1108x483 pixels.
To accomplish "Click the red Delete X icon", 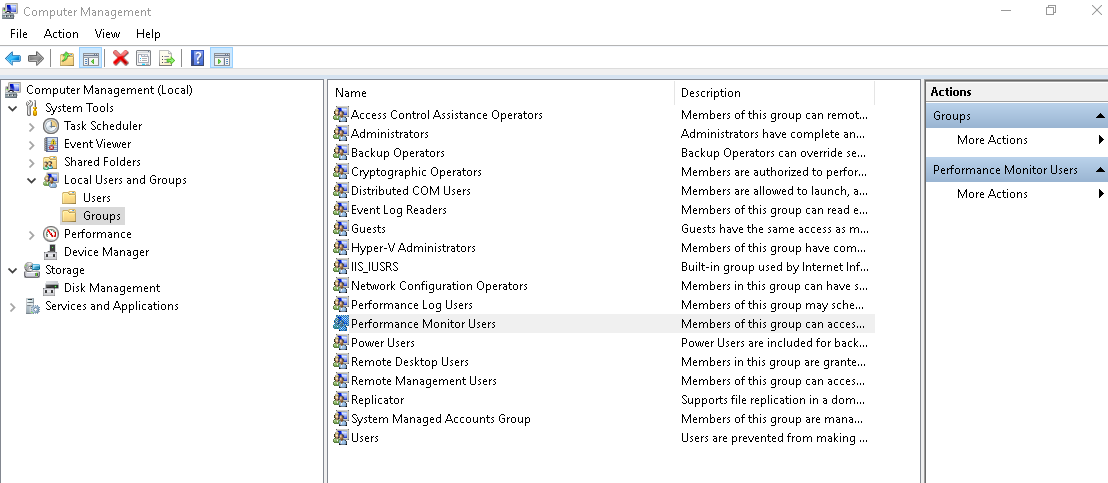I will pos(121,59).
